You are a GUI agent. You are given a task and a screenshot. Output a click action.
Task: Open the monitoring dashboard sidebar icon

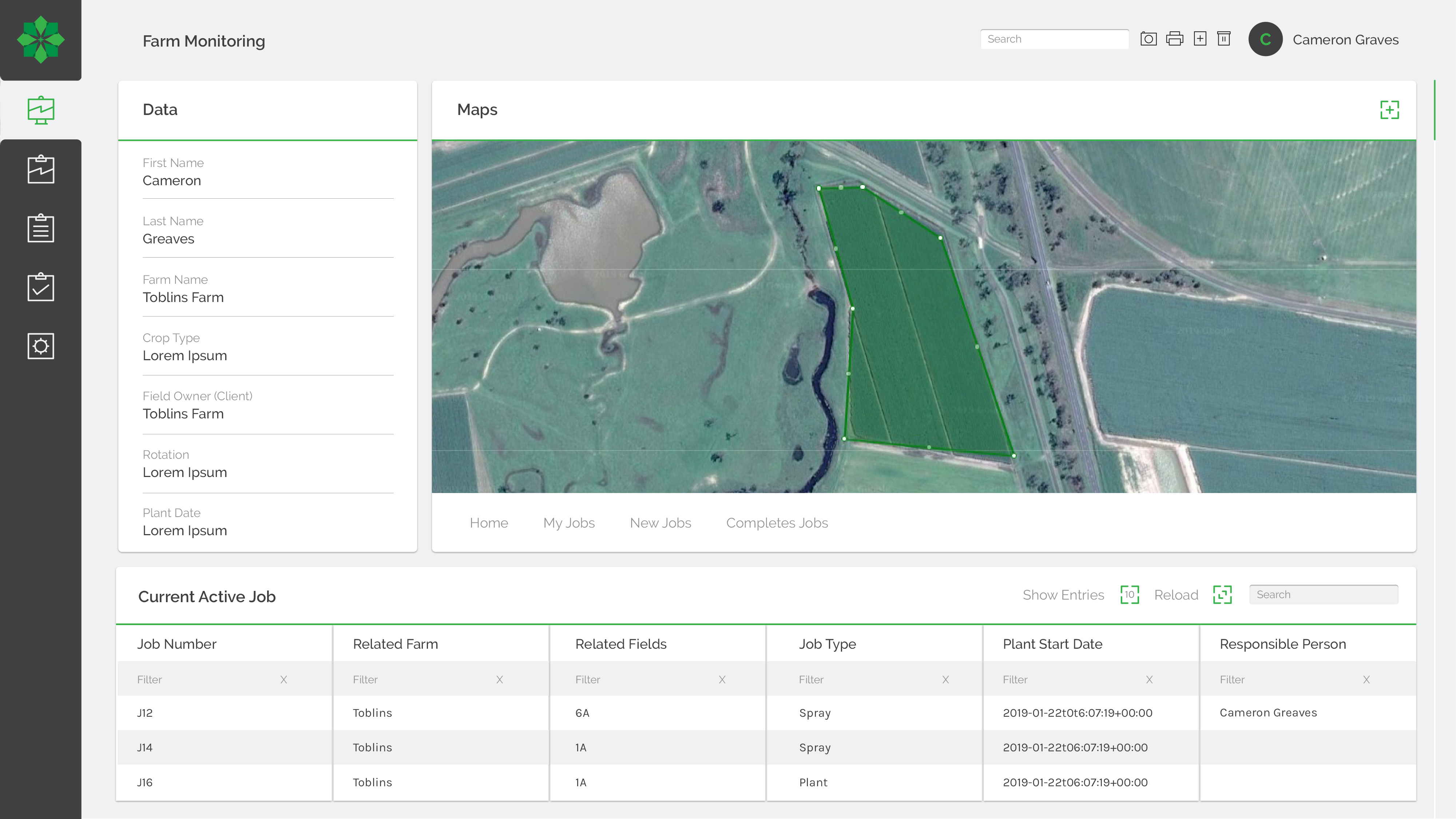41,110
